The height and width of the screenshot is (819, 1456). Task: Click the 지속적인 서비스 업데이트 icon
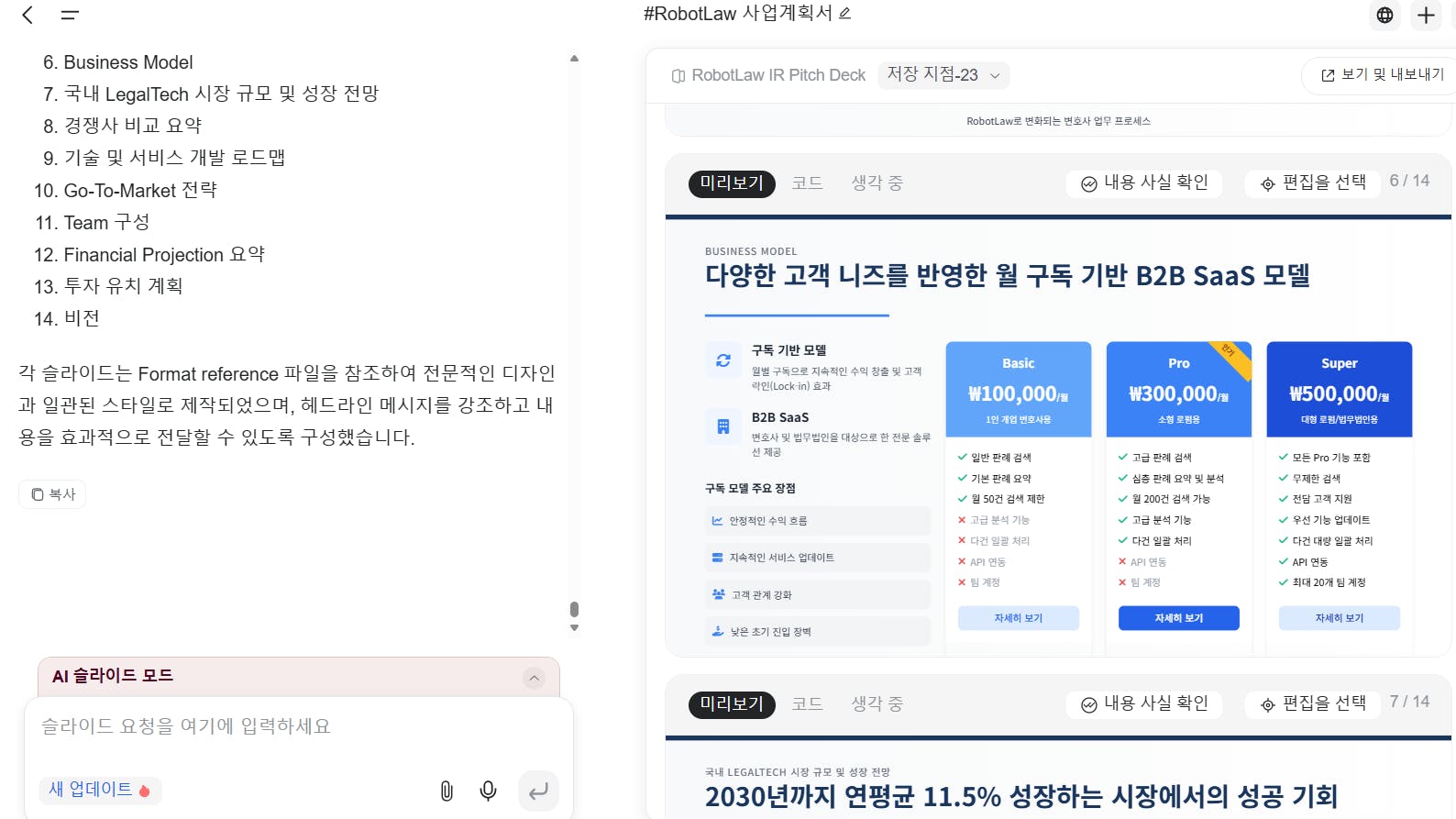point(717,558)
